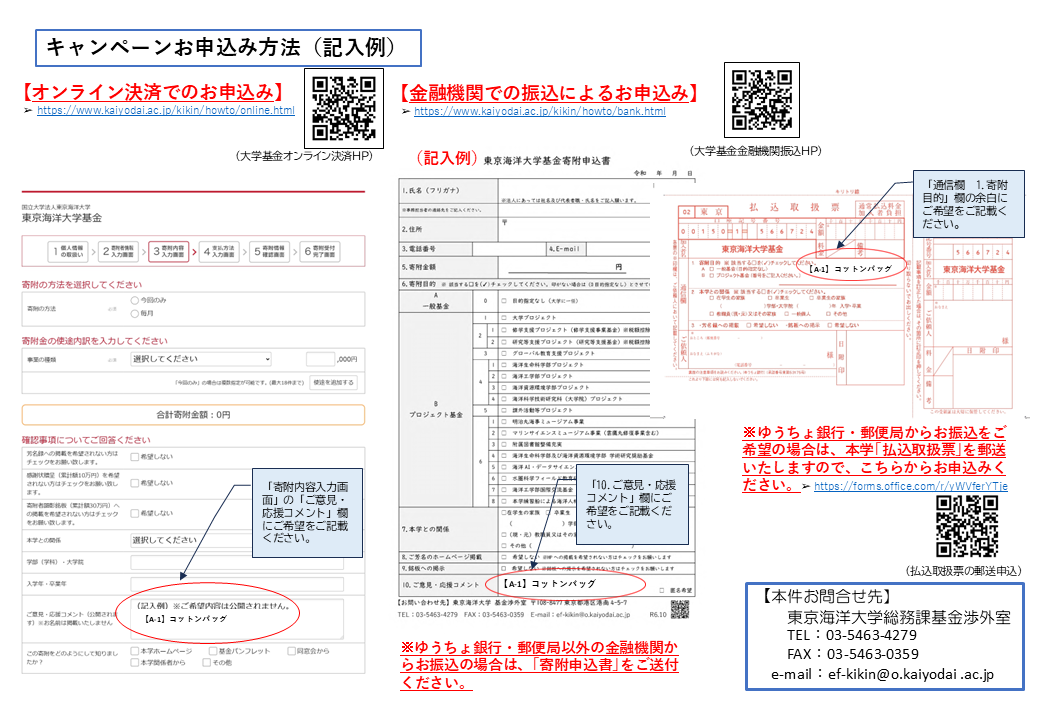Screen dimensions: 1040x720
Task: Click the 払込取扱票の郵送申込 QR code
Action: click(x=967, y=526)
